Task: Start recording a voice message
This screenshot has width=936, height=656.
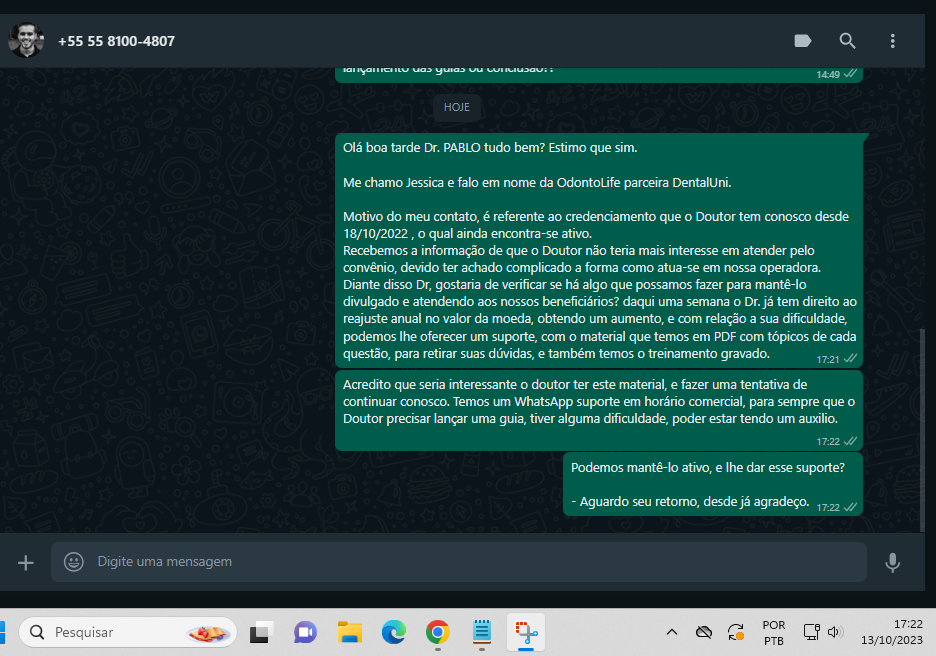Action: [892, 562]
